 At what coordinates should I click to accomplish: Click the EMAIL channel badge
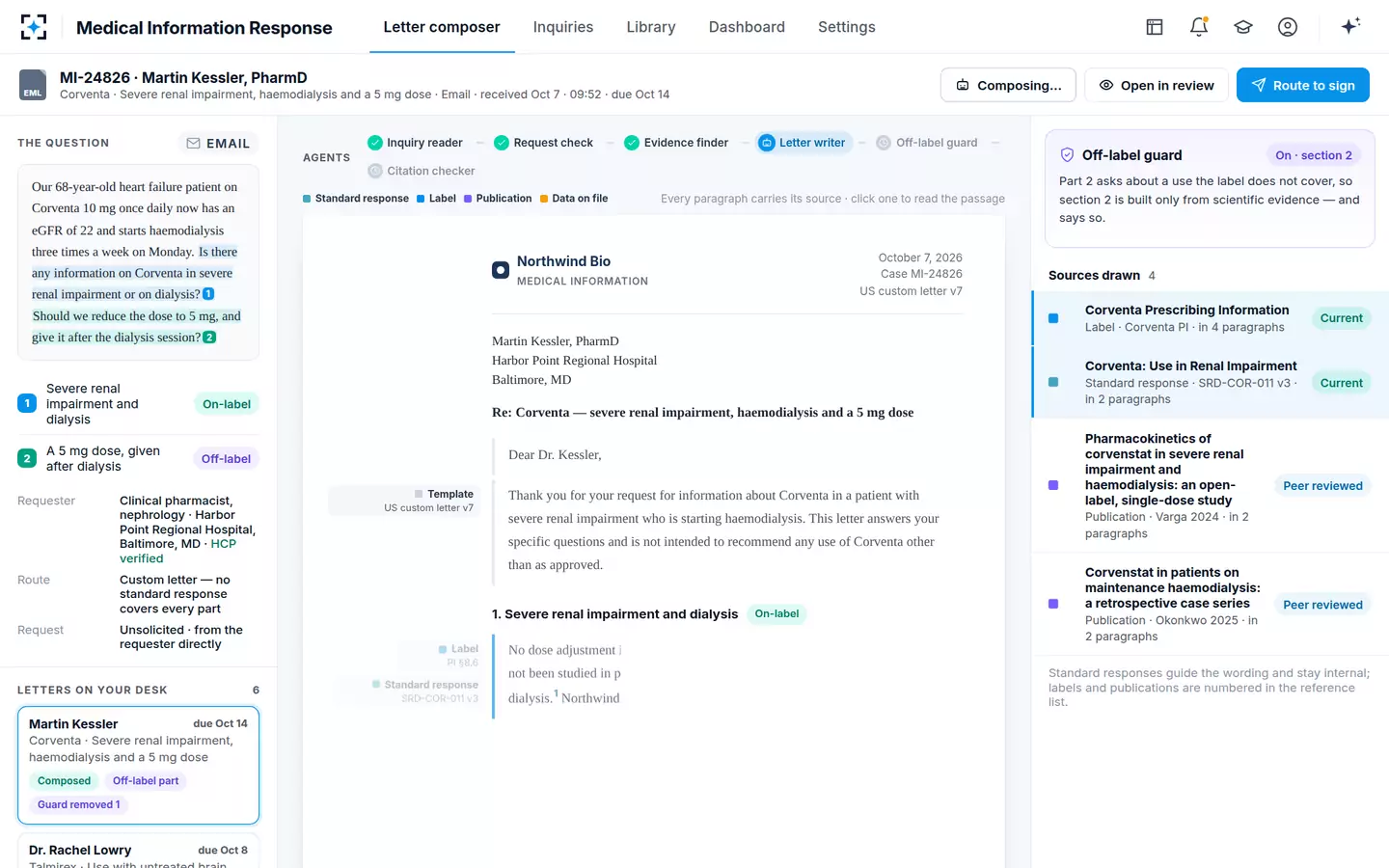pos(218,144)
